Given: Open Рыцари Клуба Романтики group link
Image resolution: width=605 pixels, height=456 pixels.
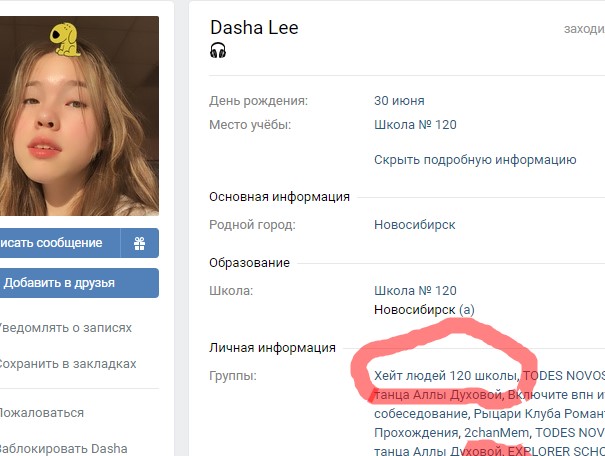Looking at the screenshot, I should tap(539, 414).
